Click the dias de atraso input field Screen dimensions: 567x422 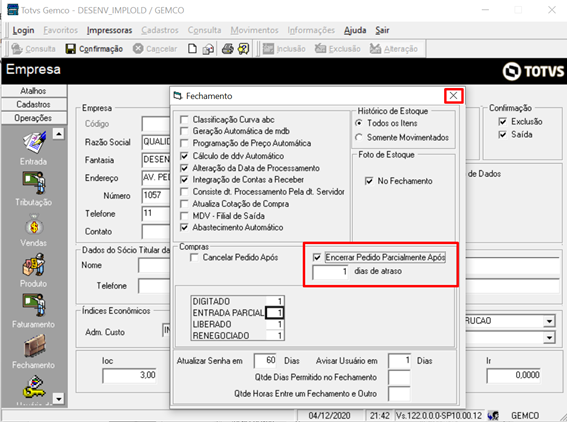pos(331,272)
